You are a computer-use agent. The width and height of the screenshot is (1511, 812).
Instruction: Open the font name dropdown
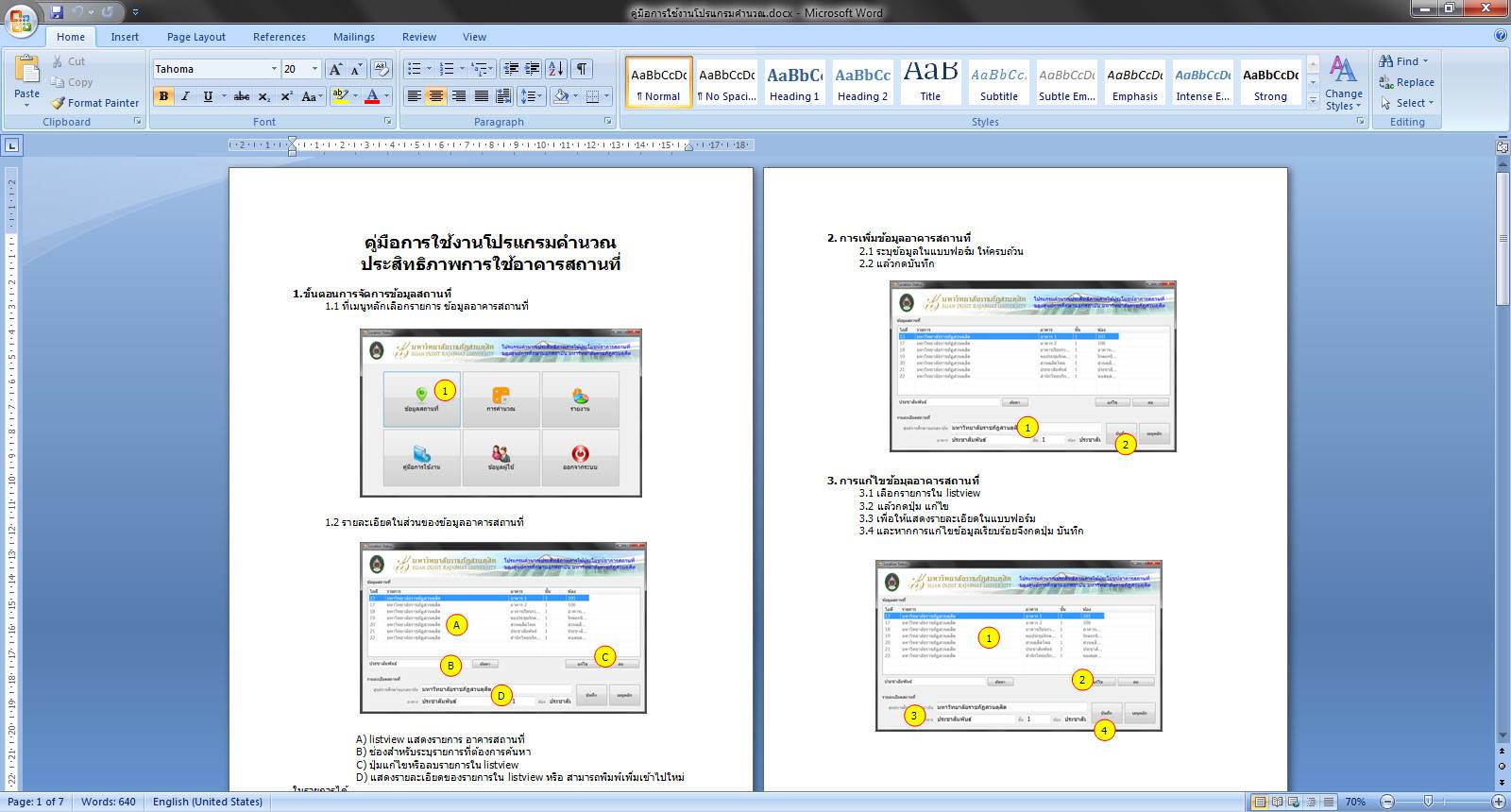pos(274,69)
